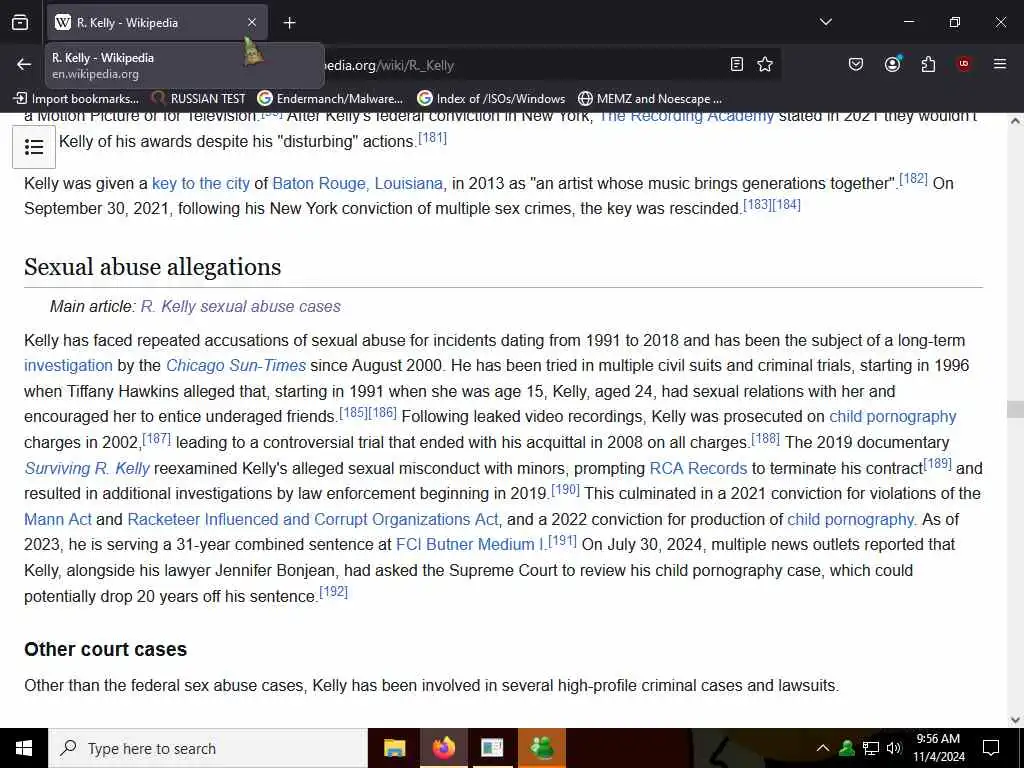Open Racketeer Influenced and Corrupt Organizations Act link

pyautogui.click(x=313, y=519)
